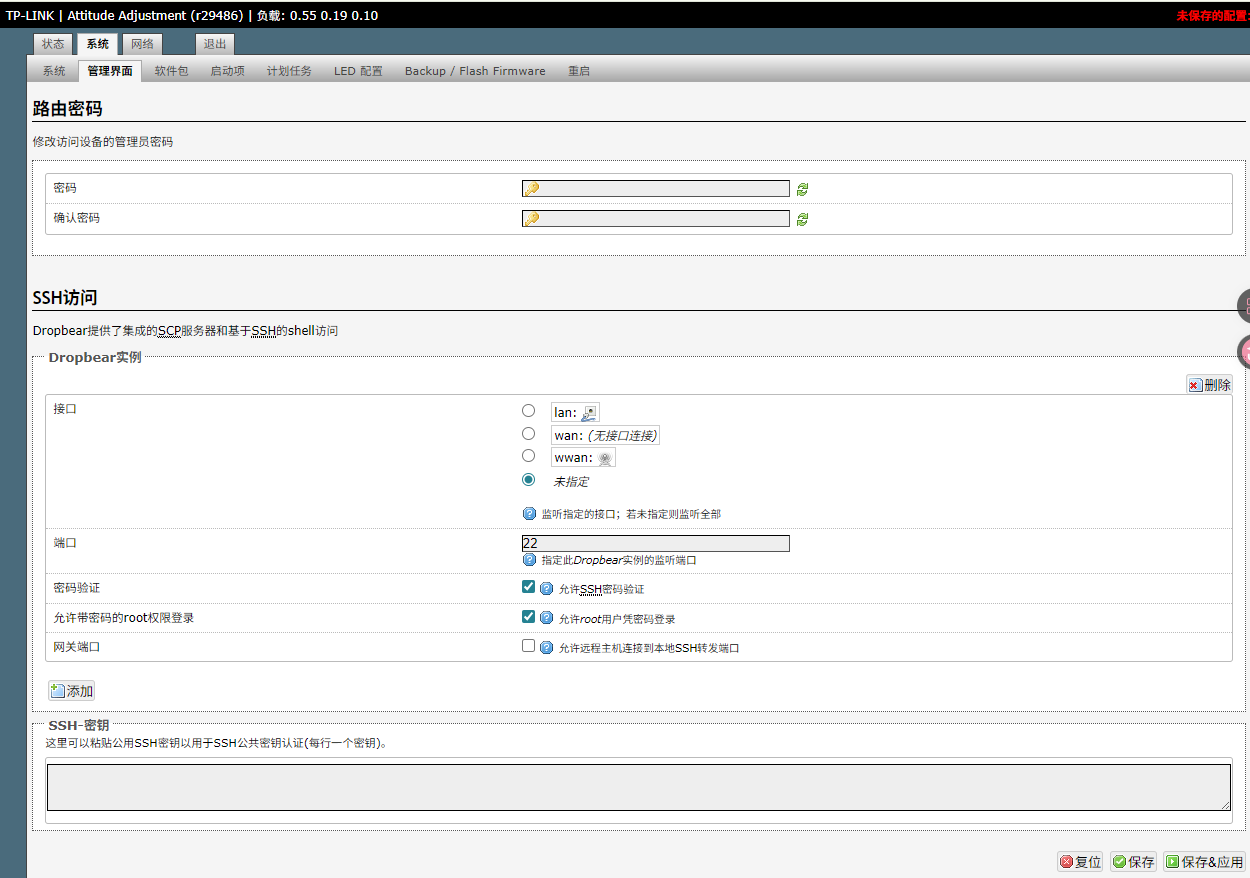Uncheck 允许带密码的root权限登录 checkbox

(528, 617)
